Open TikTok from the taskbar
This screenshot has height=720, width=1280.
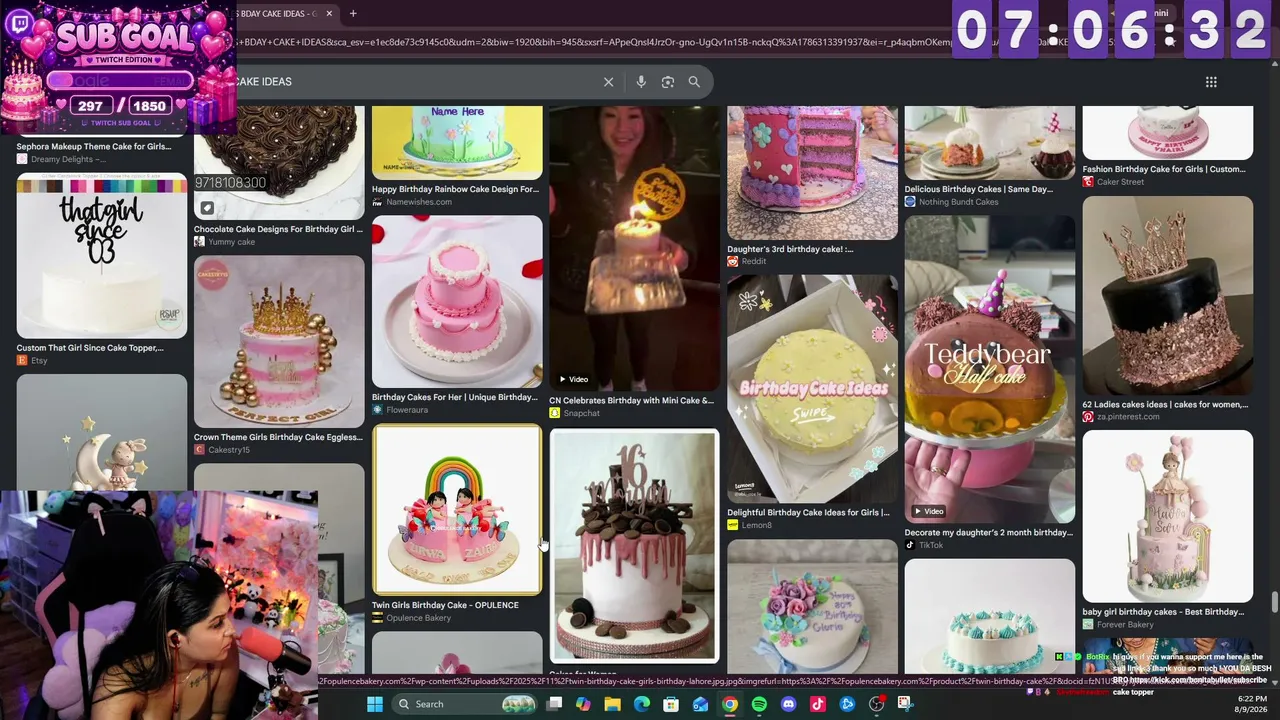click(x=818, y=704)
